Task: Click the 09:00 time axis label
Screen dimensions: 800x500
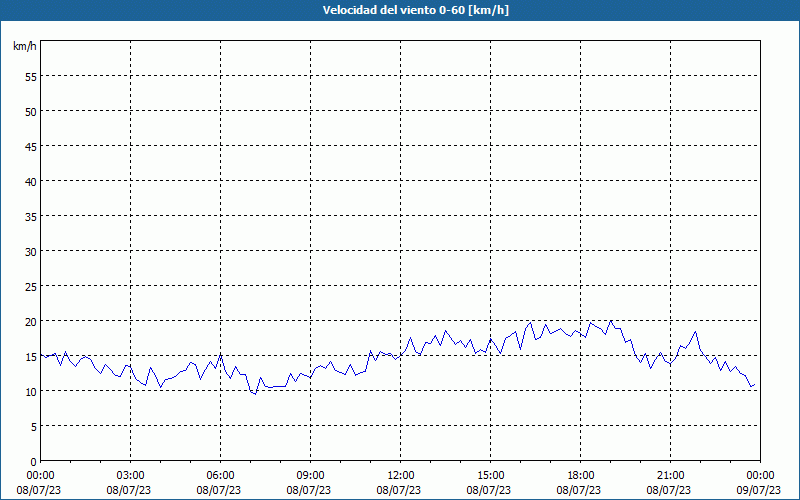Action: coord(310,476)
